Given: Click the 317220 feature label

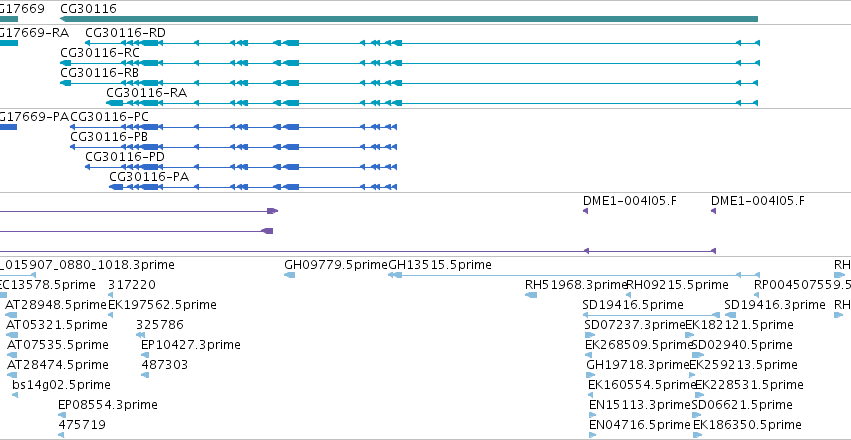Looking at the screenshot, I should point(132,285).
